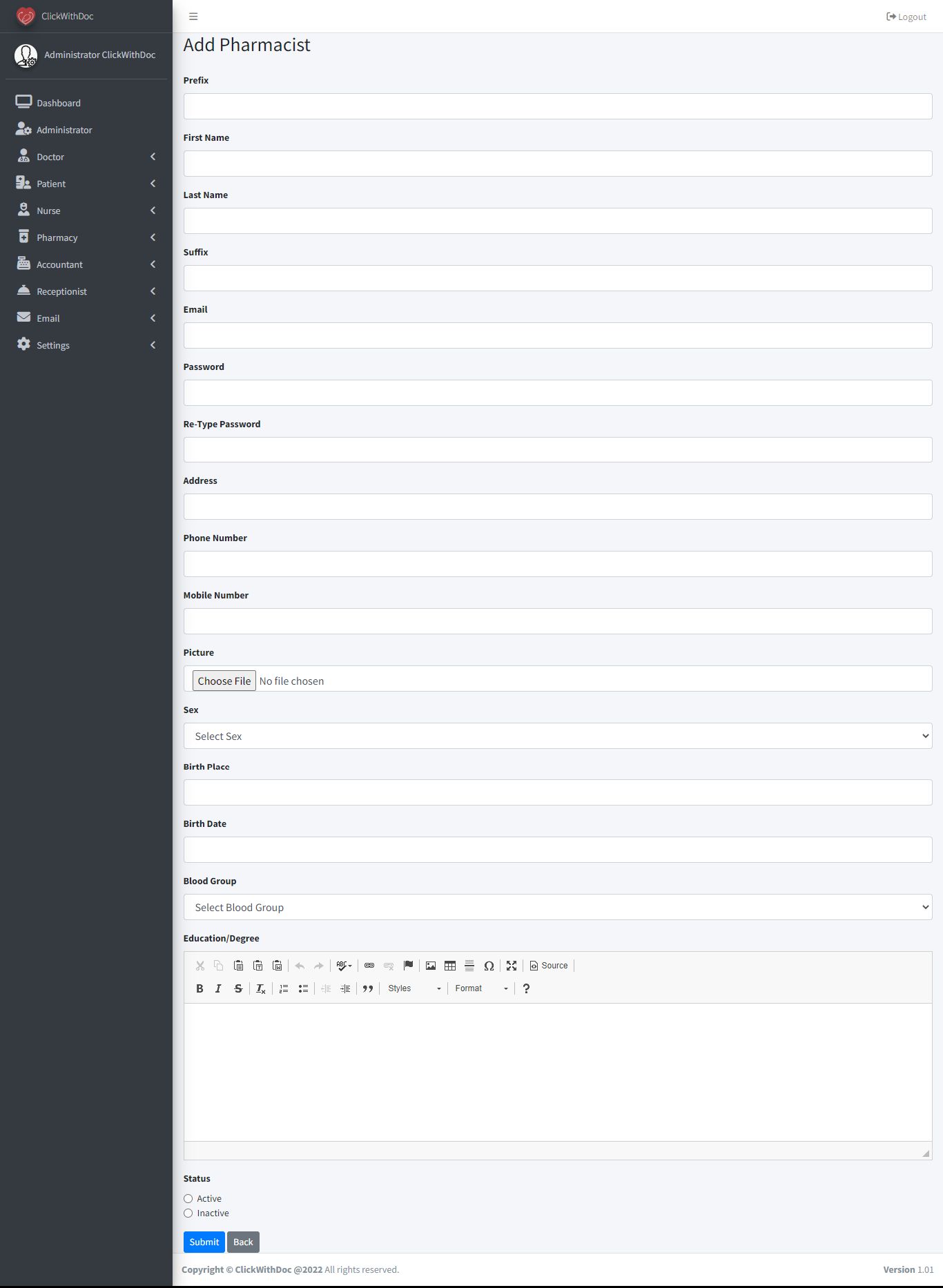This screenshot has height=1288, width=943.
Task: Toggle italic formatting in the editor
Action: tap(218, 988)
